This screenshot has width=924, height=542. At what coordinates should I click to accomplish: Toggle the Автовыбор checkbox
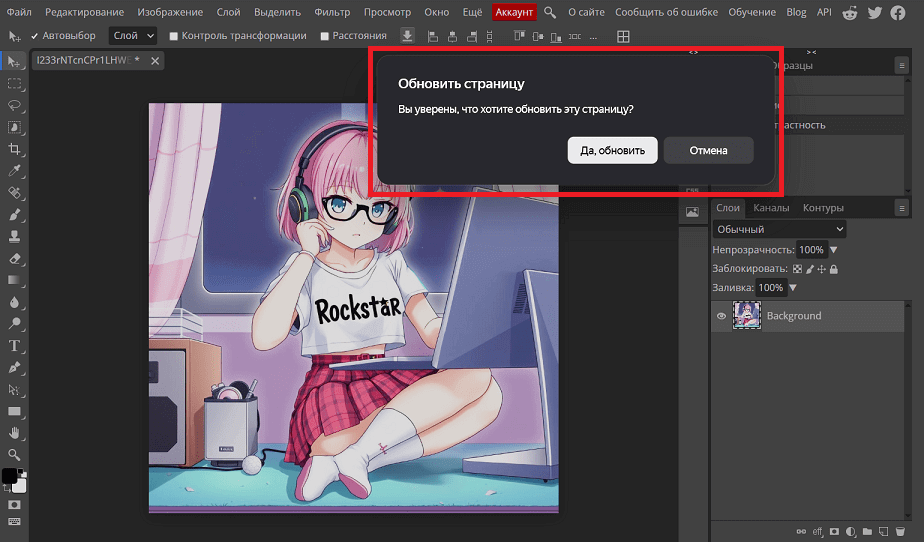(36, 36)
